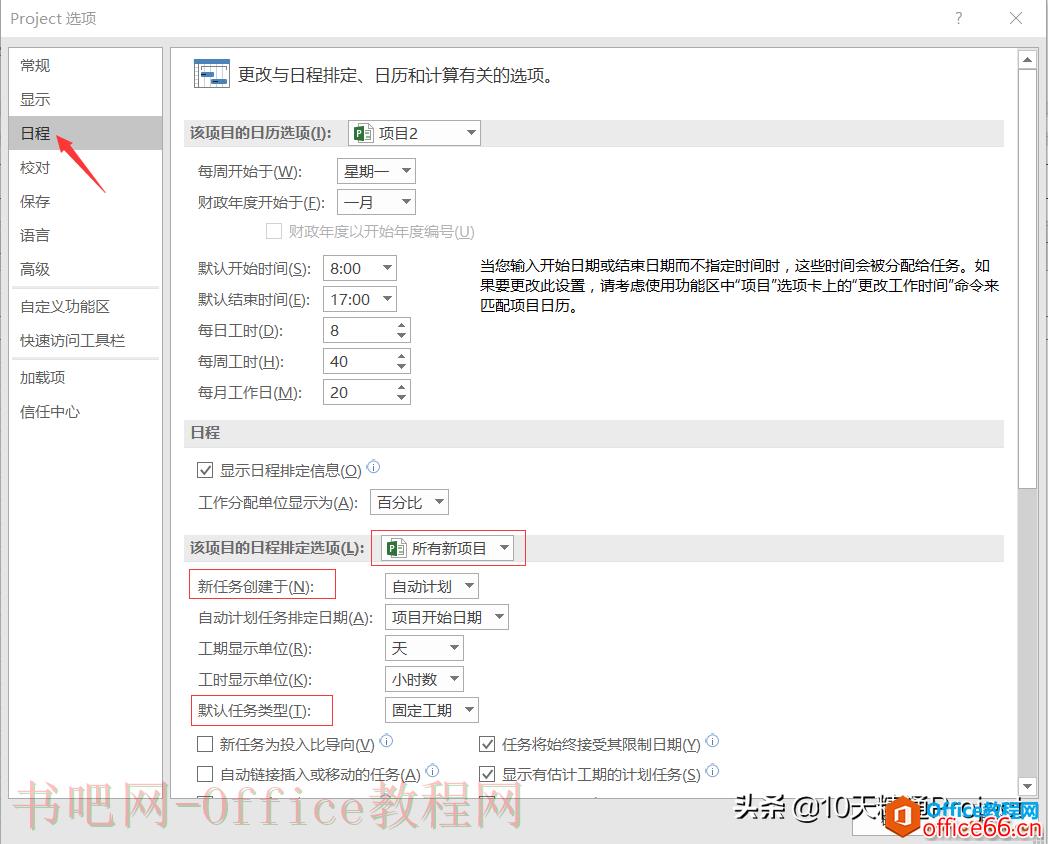
Task: Open the 所有新项目 scheduling options dropdown
Action: pyautogui.click(x=448, y=549)
